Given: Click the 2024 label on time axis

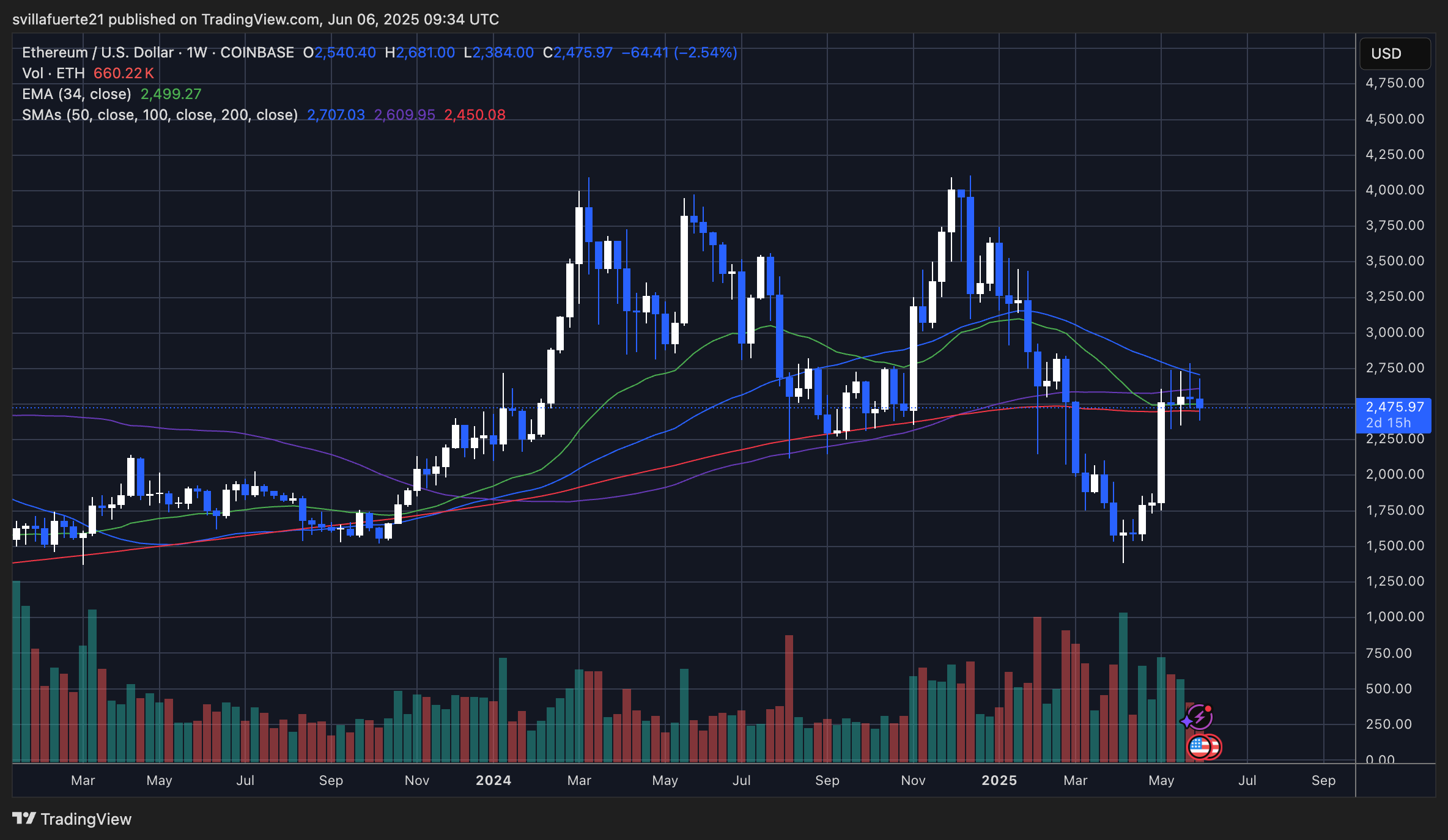Looking at the screenshot, I should (x=493, y=780).
